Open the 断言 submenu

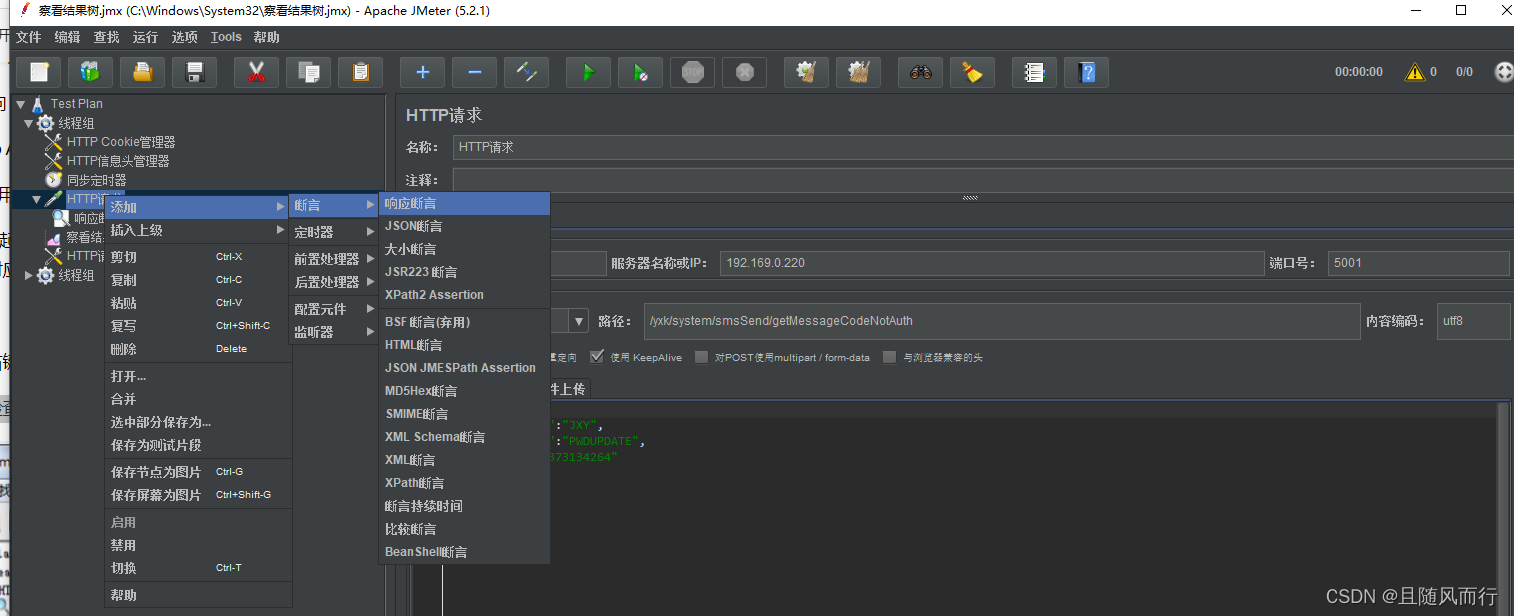click(x=334, y=205)
